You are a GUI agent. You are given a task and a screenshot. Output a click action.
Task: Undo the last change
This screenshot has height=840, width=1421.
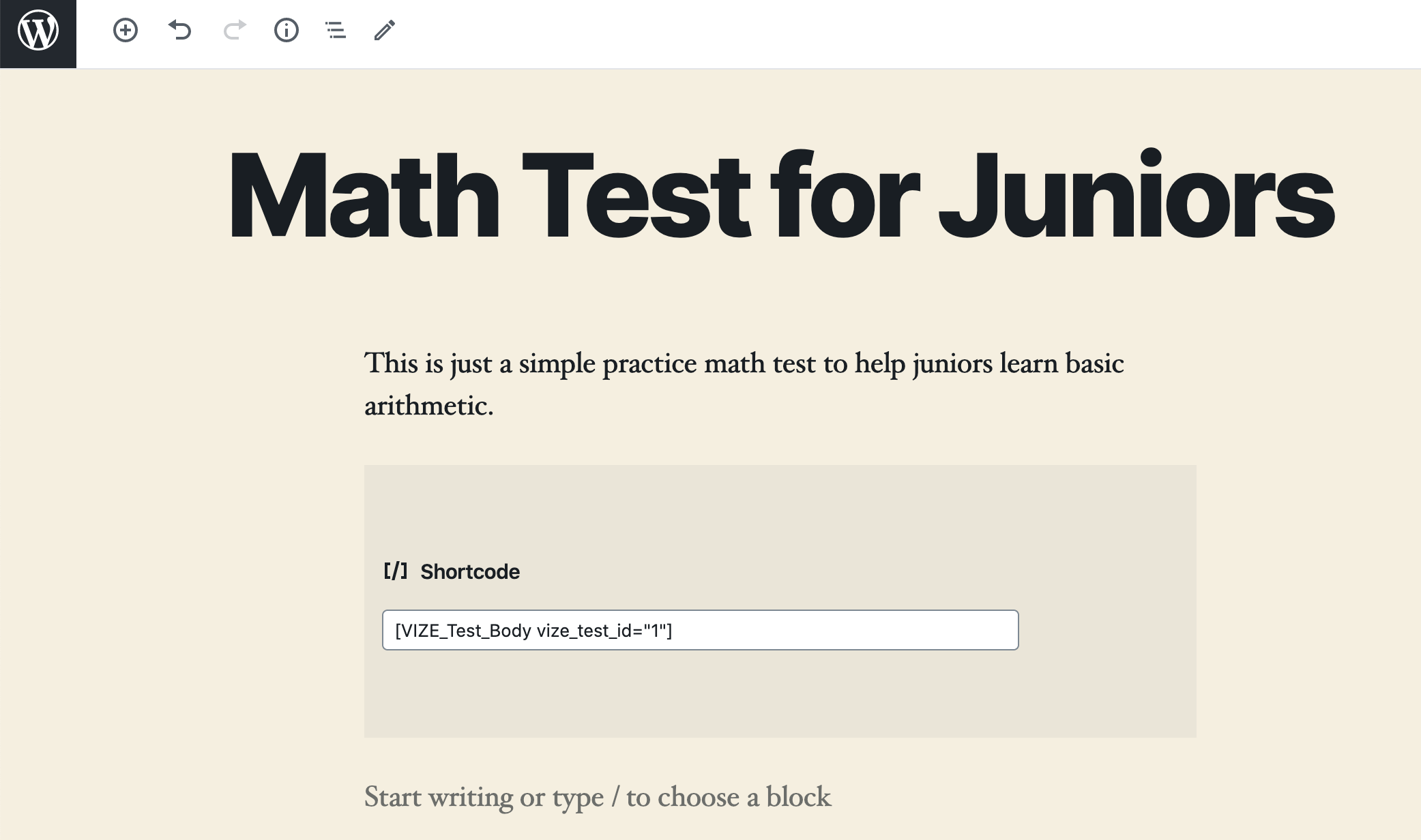point(180,31)
